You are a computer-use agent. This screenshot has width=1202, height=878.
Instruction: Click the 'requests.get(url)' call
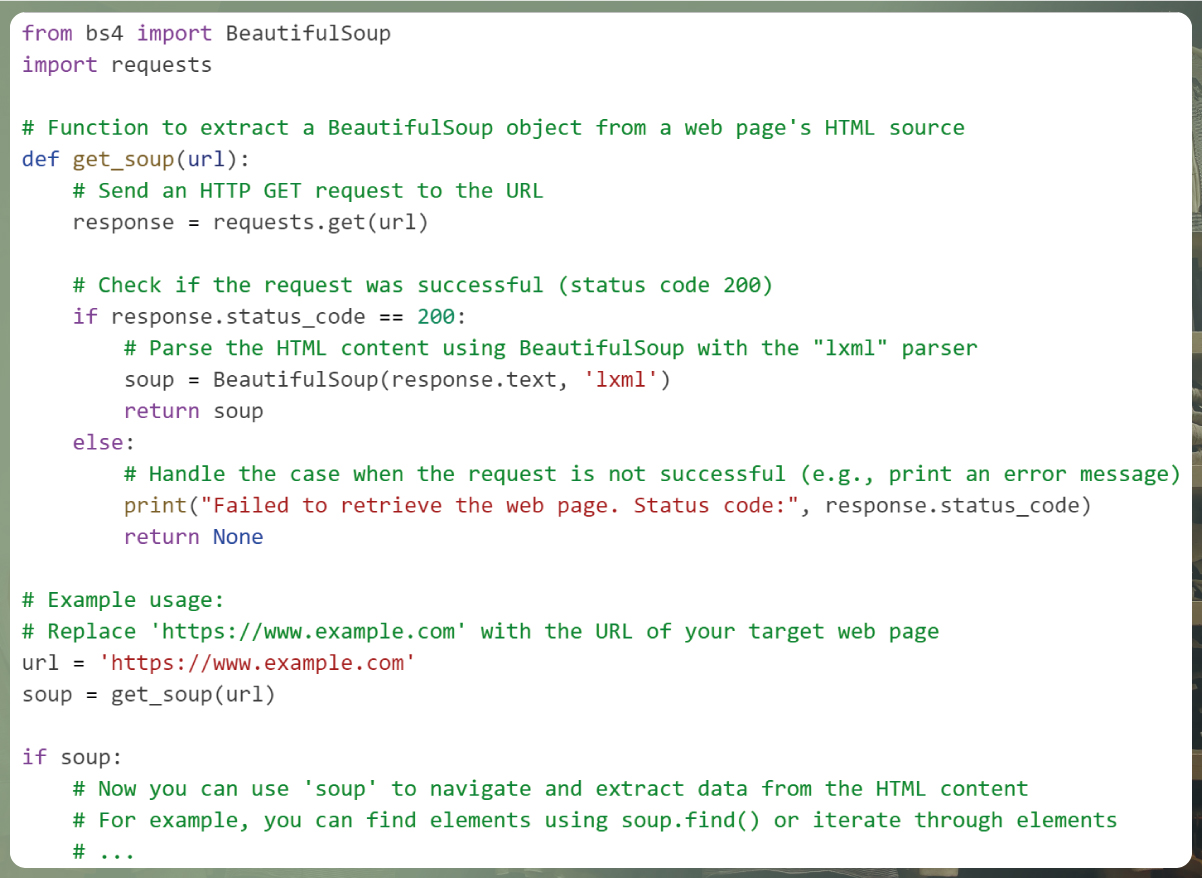click(320, 222)
